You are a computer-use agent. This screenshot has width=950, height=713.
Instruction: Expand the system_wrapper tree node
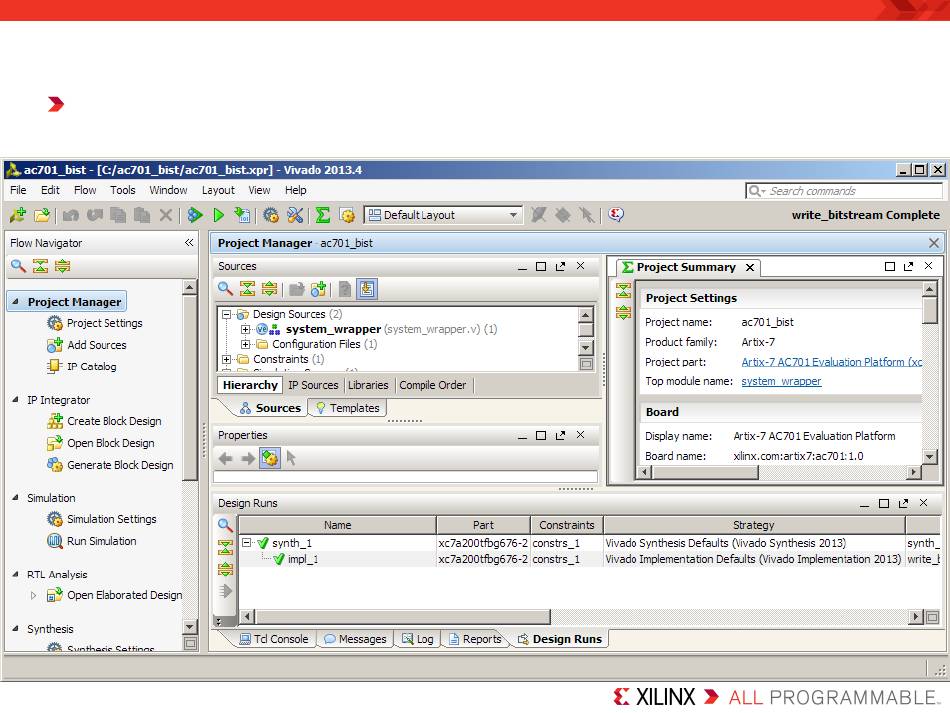coord(245,329)
